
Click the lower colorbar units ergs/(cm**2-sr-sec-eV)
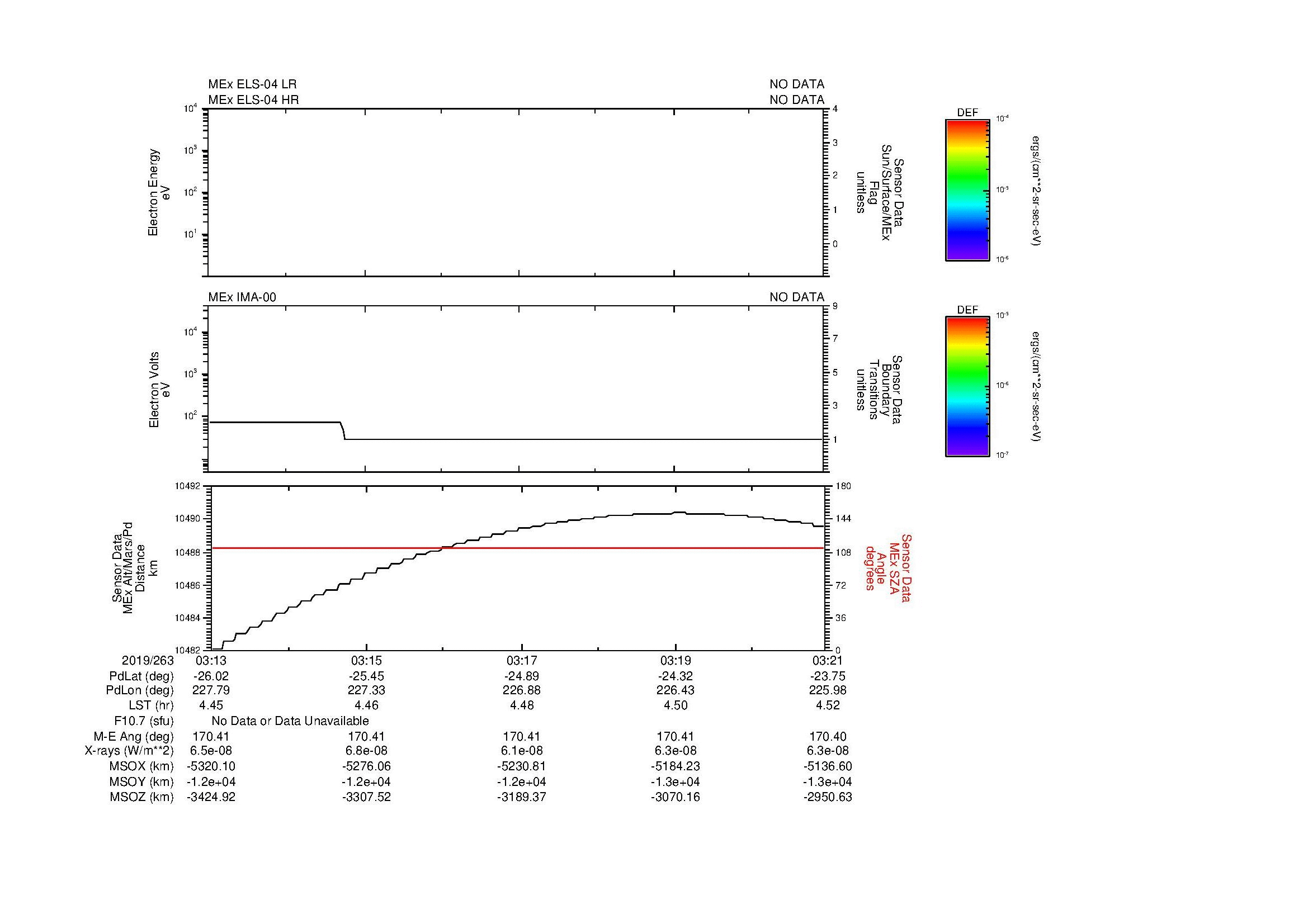(x=1036, y=387)
